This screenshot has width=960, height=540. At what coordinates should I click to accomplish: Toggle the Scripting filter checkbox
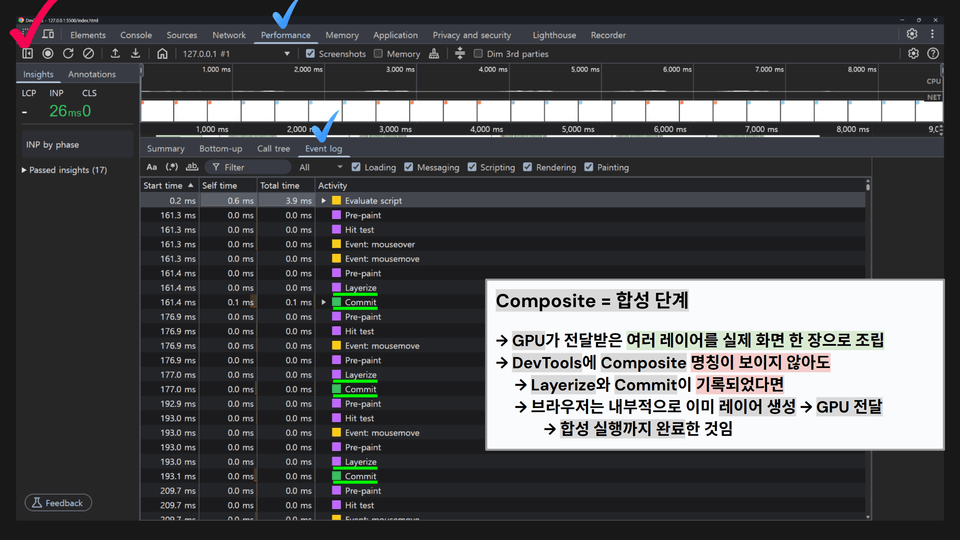coord(472,167)
